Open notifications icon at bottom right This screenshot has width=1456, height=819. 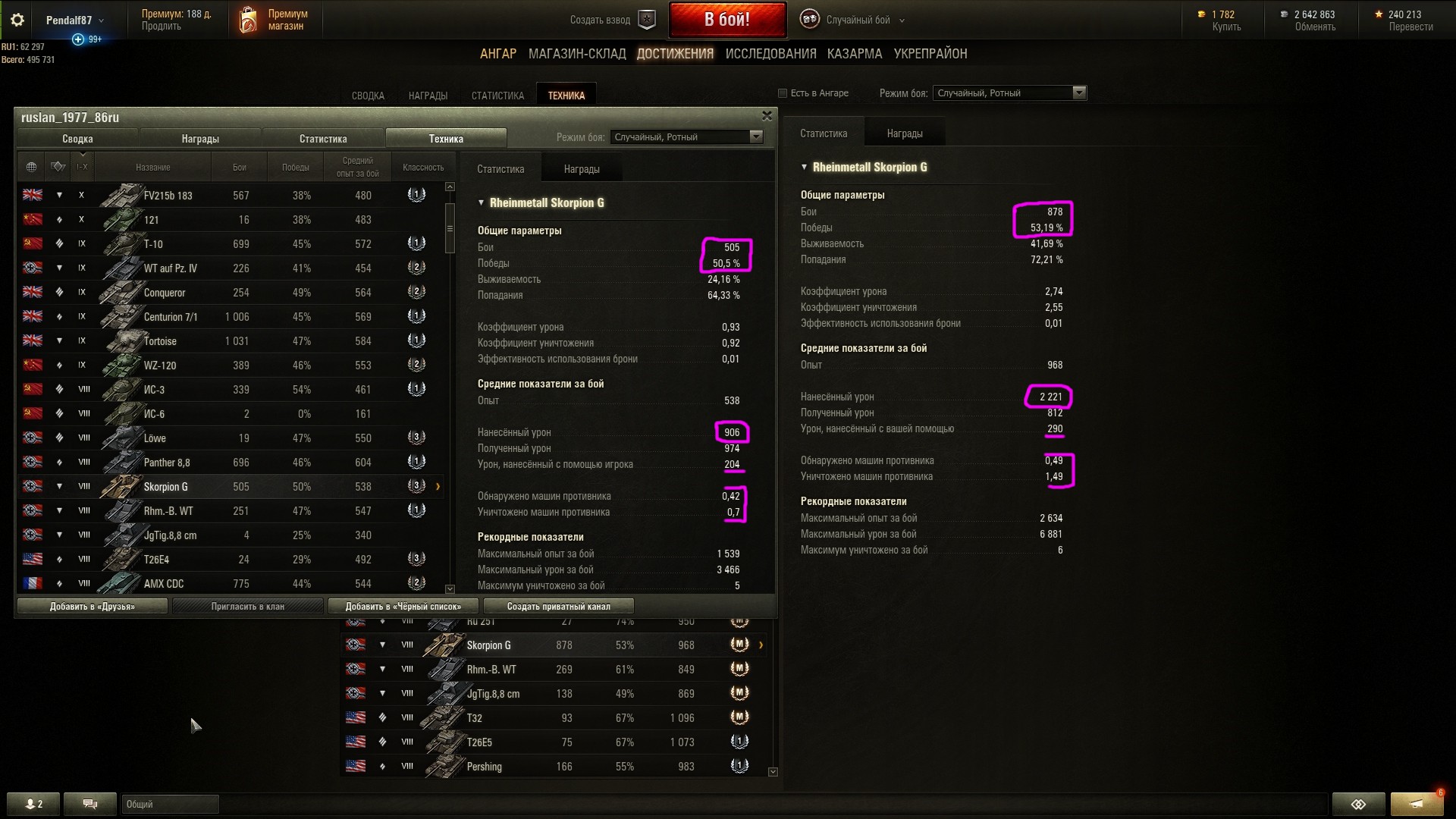point(1417,804)
